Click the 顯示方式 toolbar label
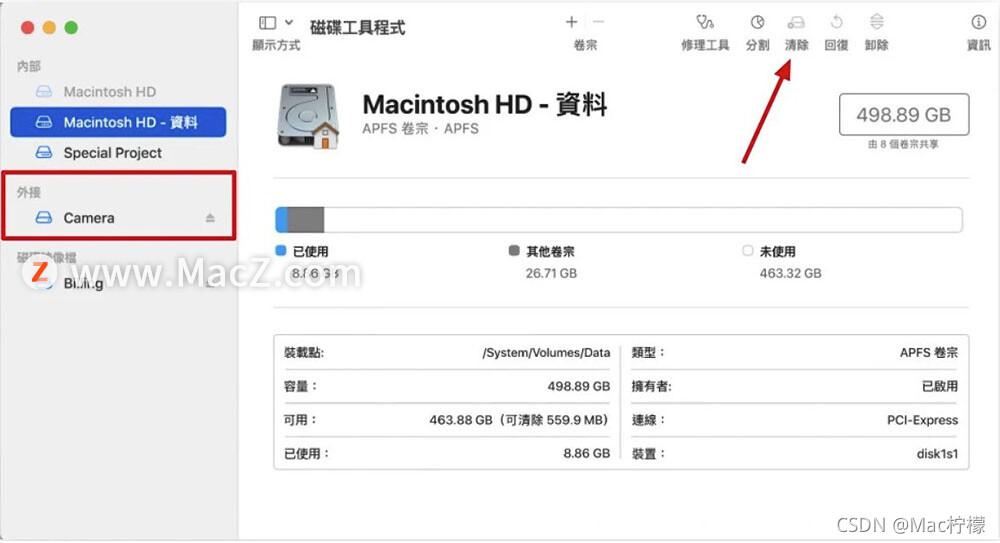Screen dimensions: 1000x543 tap(276, 45)
